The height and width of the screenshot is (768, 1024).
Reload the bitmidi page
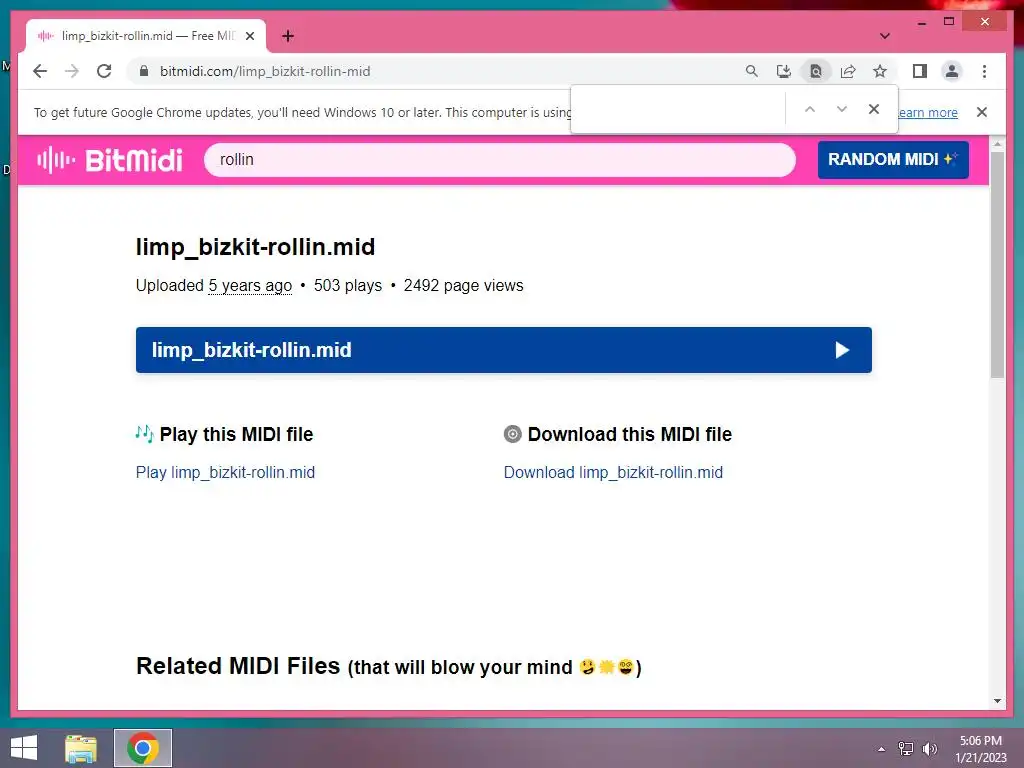click(x=104, y=71)
